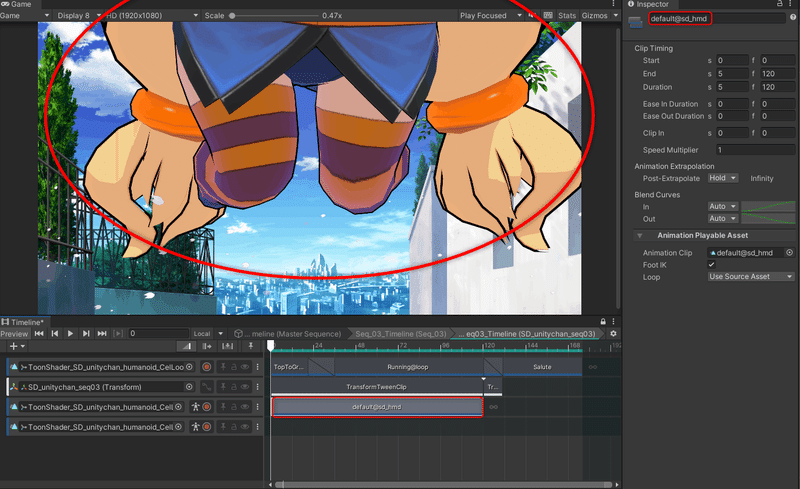Lock the CellLoo animation track
800x489 pixels.
234,366
